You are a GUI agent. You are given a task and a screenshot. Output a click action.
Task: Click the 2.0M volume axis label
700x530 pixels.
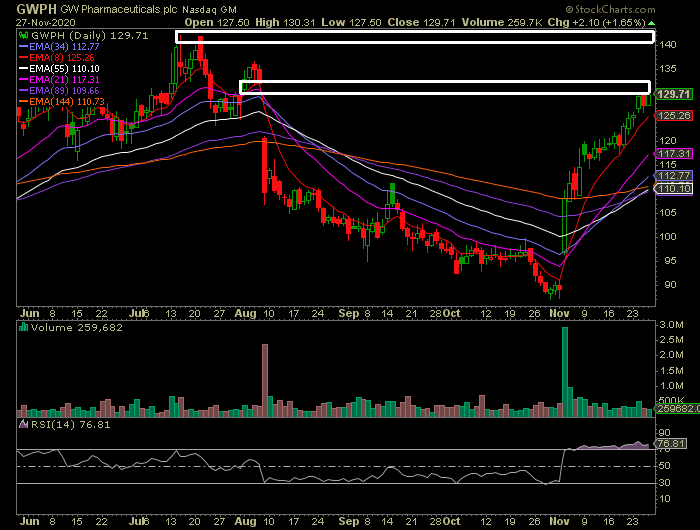[x=671, y=355]
